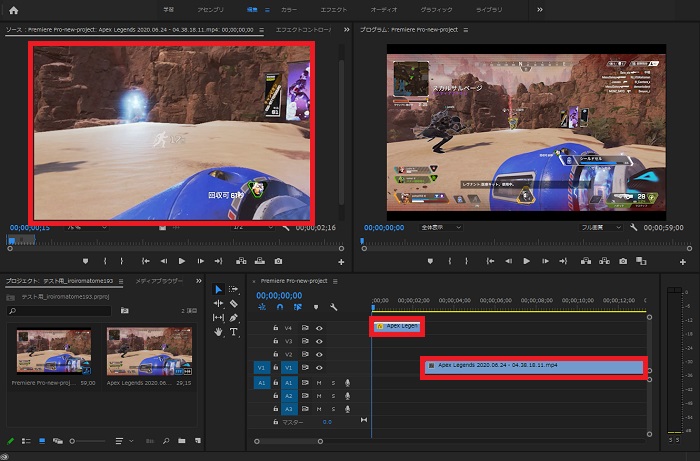The height and width of the screenshot is (461, 700).
Task: Select the Slip tool
Action: [x=218, y=317]
